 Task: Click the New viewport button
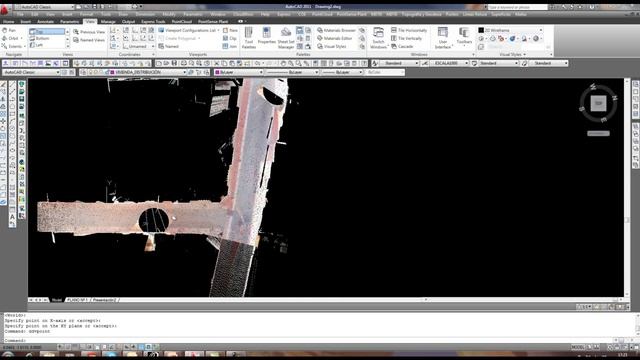(230, 30)
